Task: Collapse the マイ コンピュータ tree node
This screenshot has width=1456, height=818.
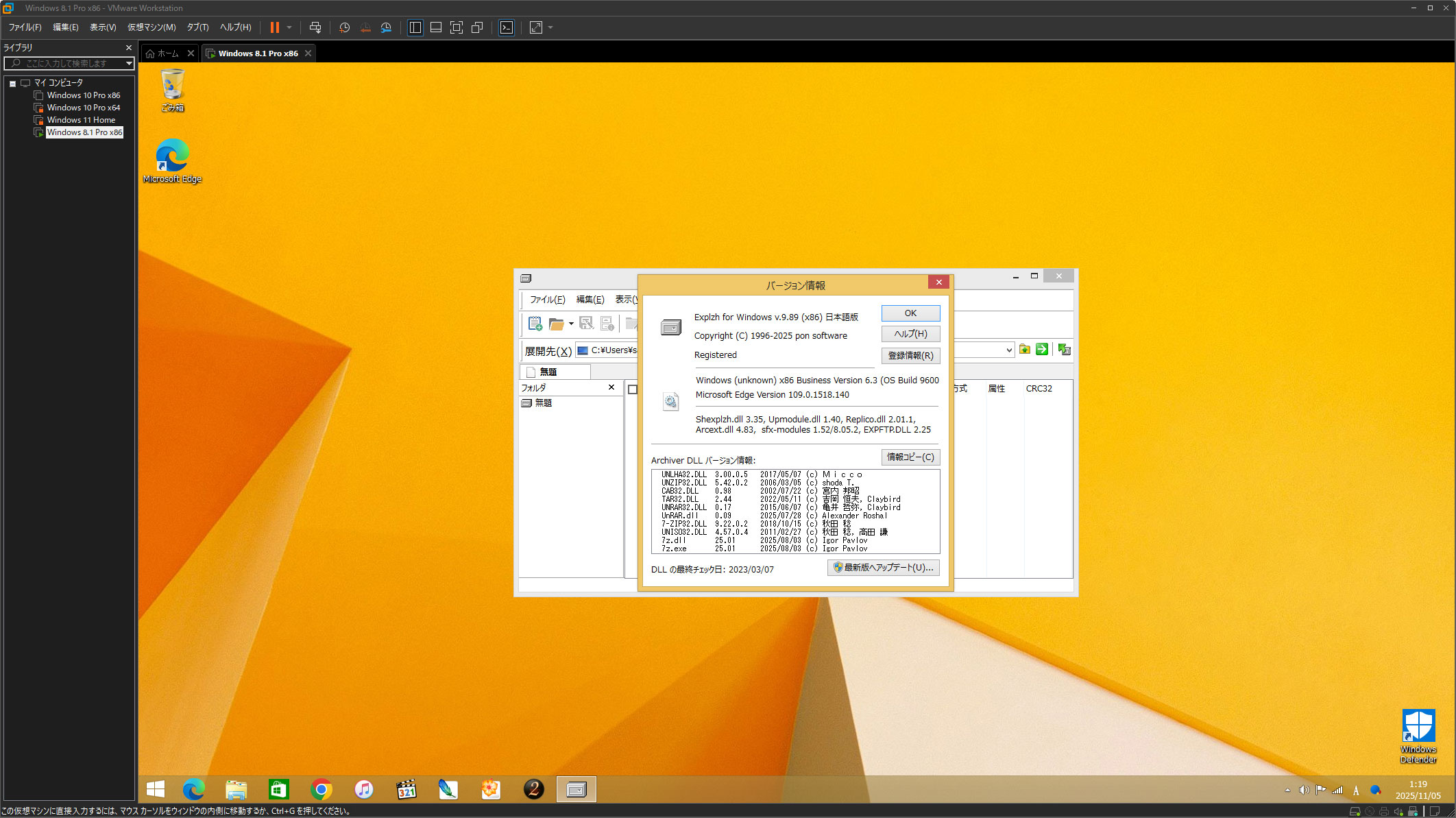Action: [x=12, y=83]
